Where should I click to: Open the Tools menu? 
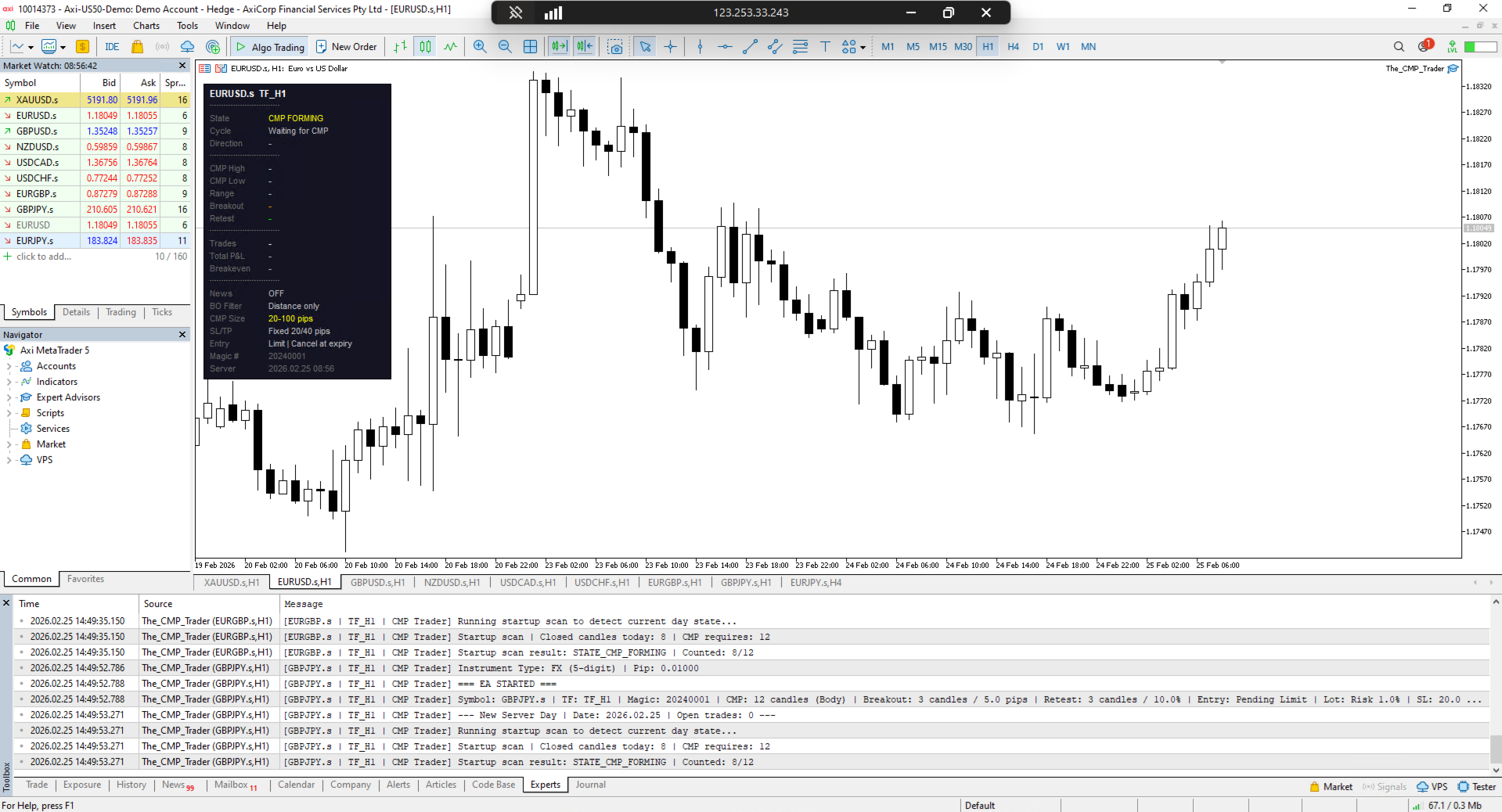[x=187, y=26]
